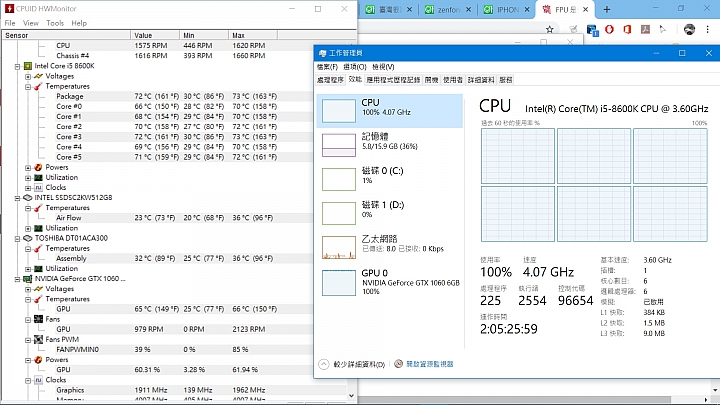This screenshot has width=720, height=405.
Task: Collapse the INTEL SSDSC2KW512G8 tree node
Action: pyautogui.click(x=17, y=198)
